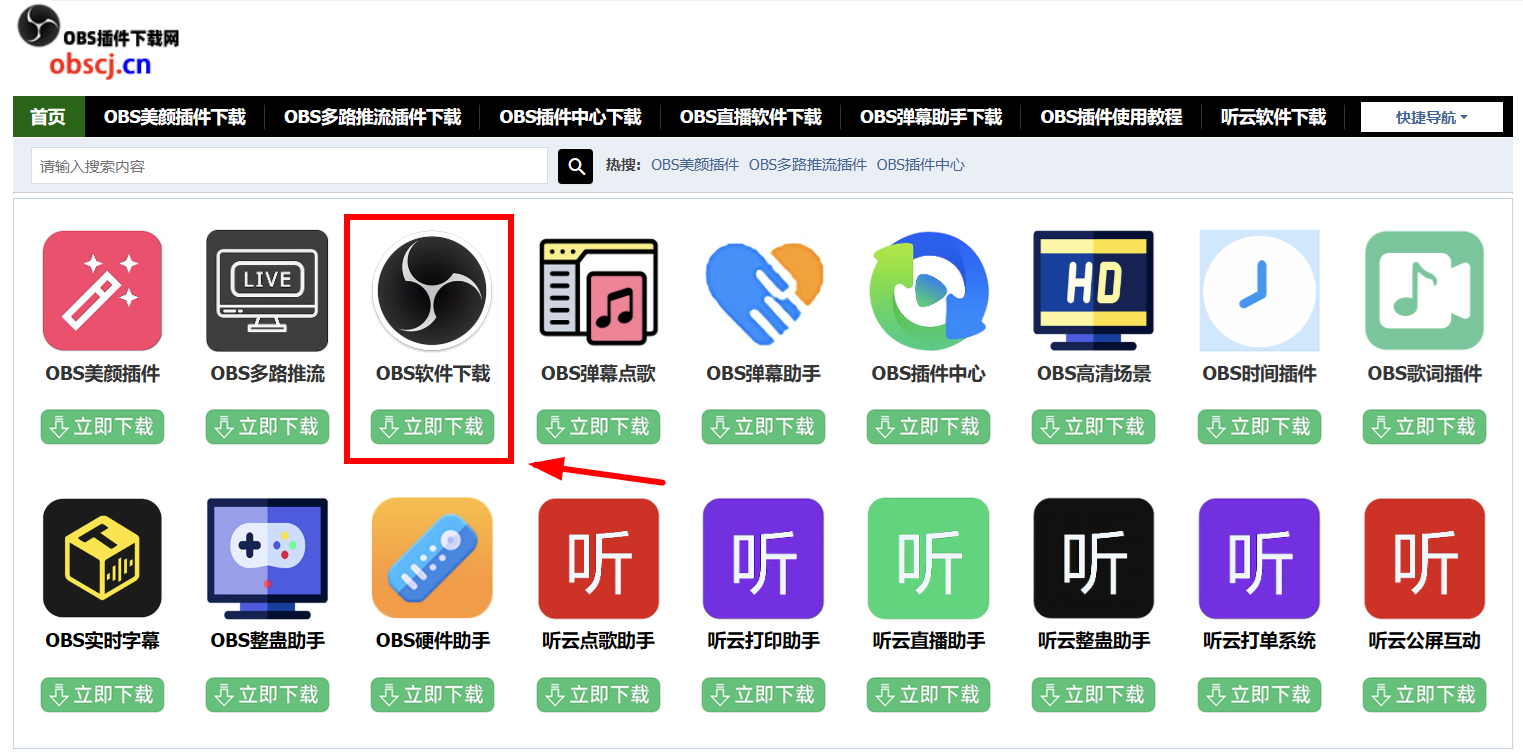Open the 听云软件下载 menu item
The height and width of the screenshot is (755, 1523).
coord(1273,117)
